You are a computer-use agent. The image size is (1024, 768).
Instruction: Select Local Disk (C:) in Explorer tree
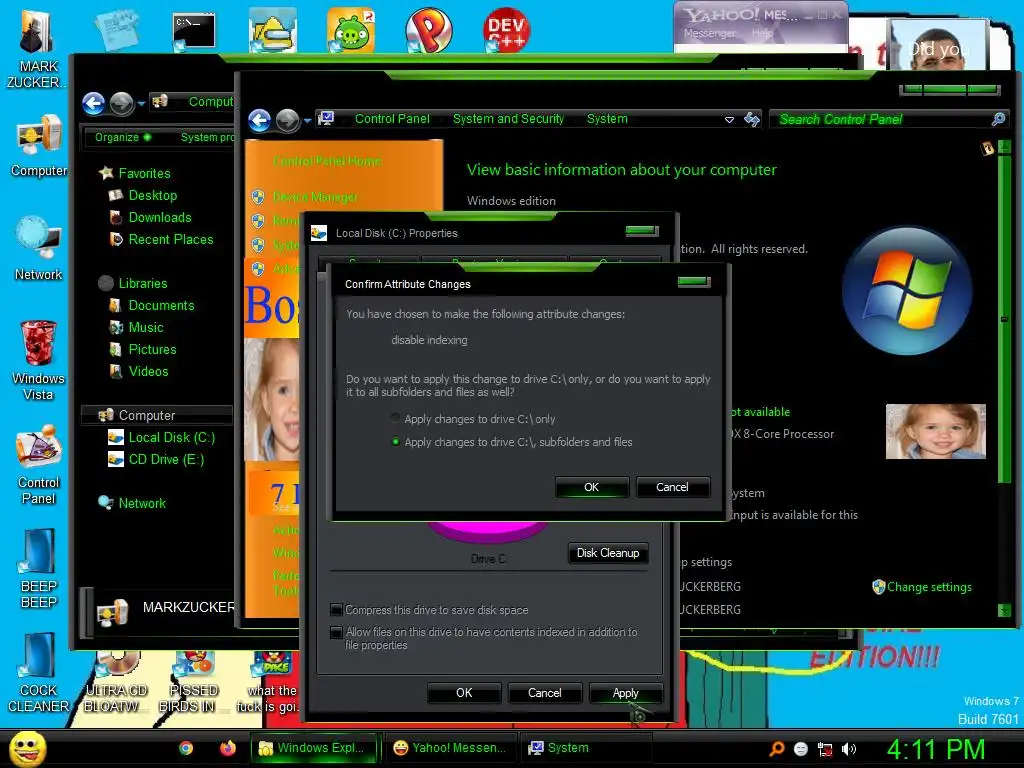[172, 438]
